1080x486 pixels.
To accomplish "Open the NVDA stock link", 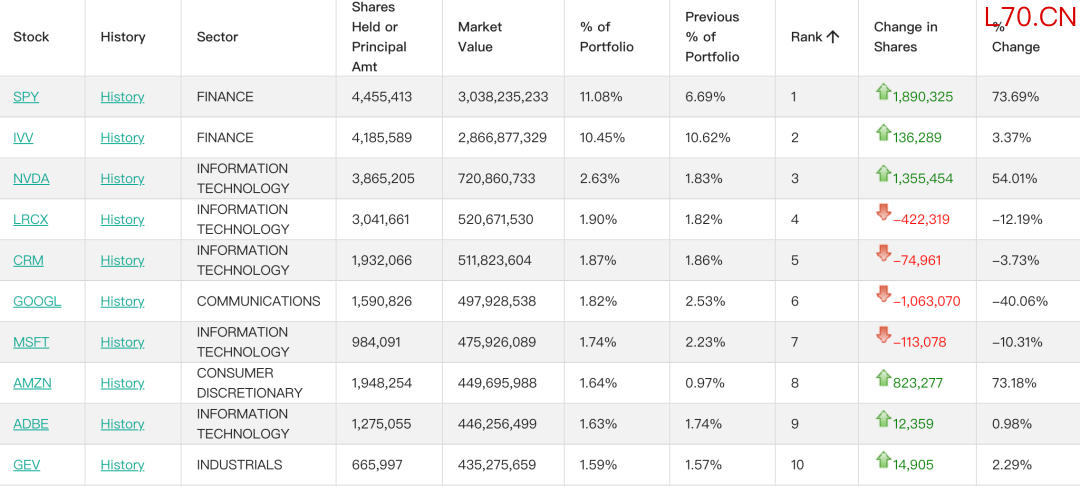I will pyautogui.click(x=31, y=179).
